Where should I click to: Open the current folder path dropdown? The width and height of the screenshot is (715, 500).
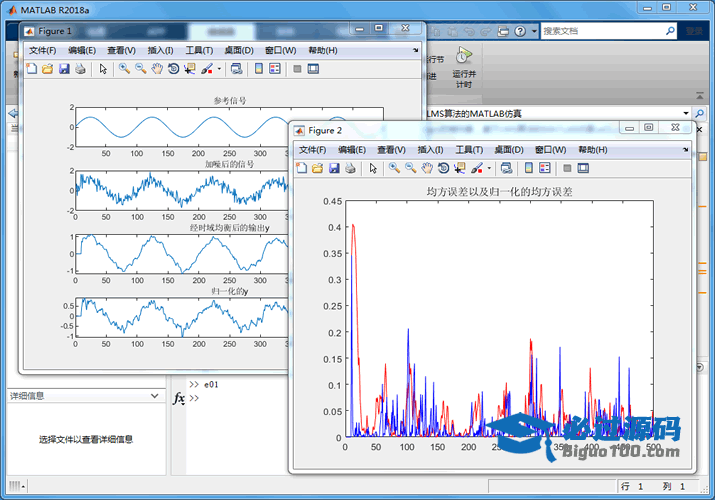pos(686,113)
